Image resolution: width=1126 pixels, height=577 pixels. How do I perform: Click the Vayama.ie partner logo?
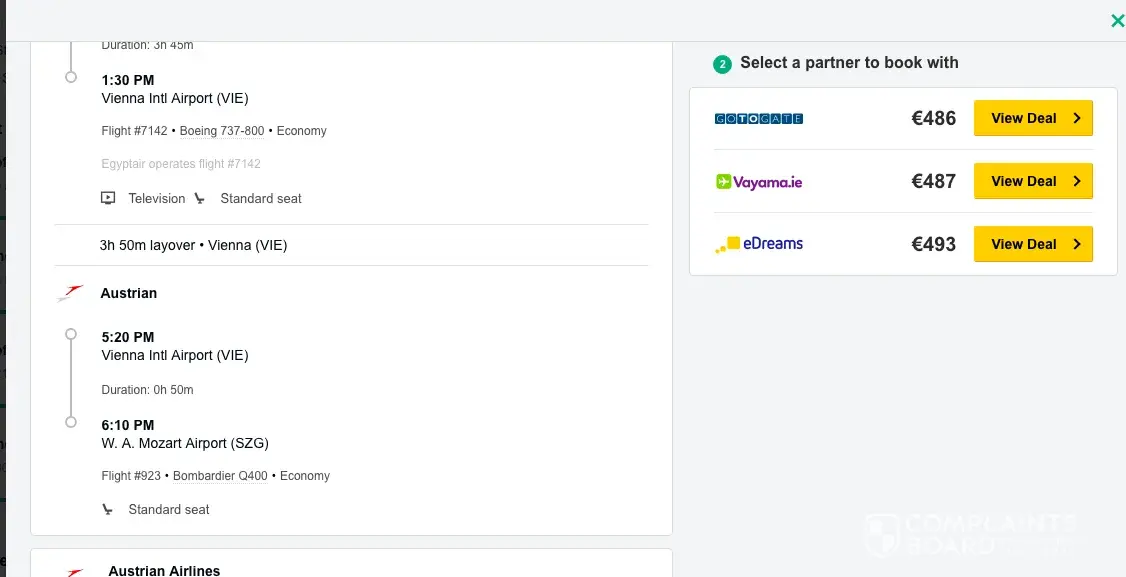759,182
